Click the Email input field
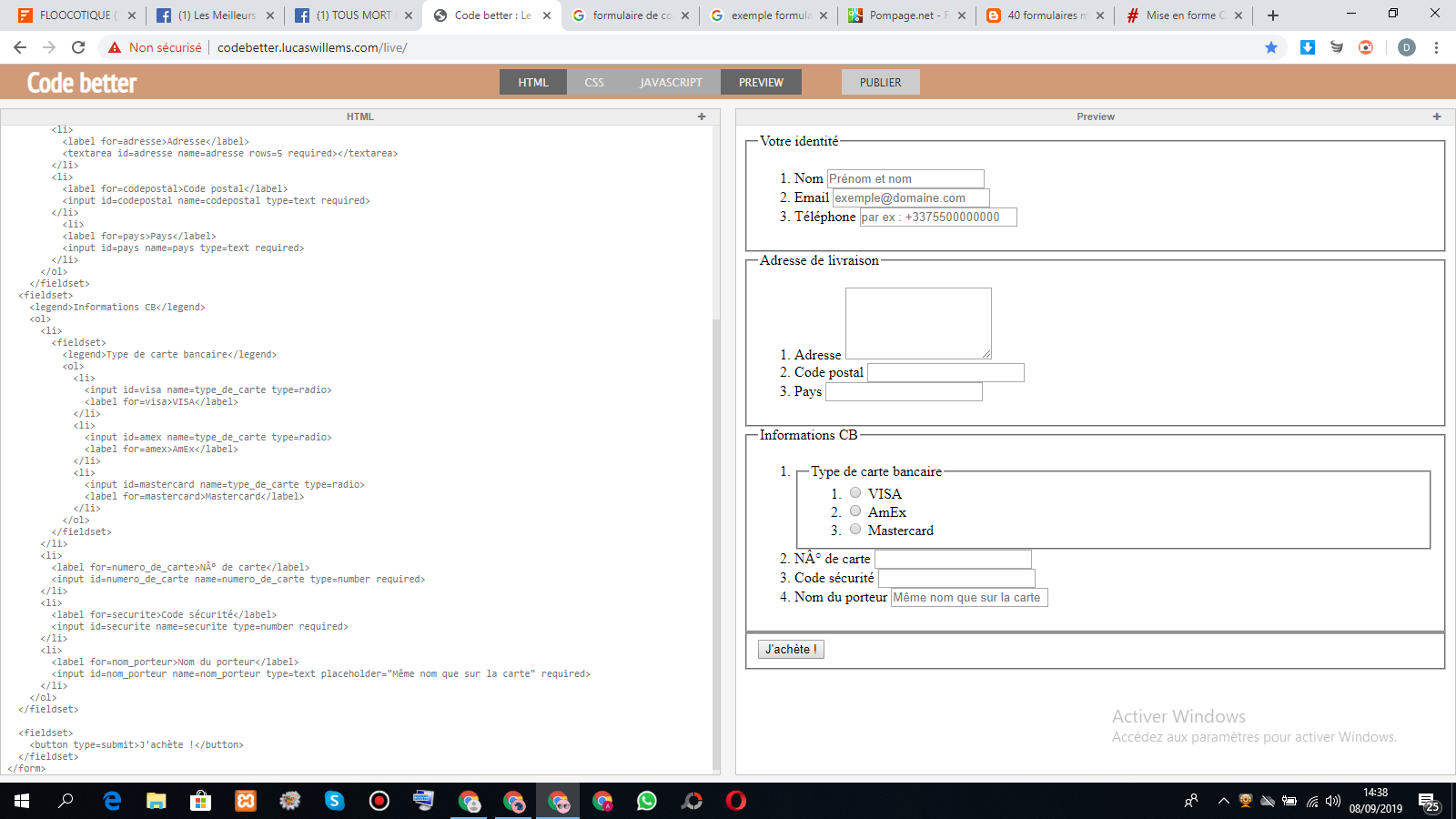Screen dimensions: 1456x819 (911, 197)
